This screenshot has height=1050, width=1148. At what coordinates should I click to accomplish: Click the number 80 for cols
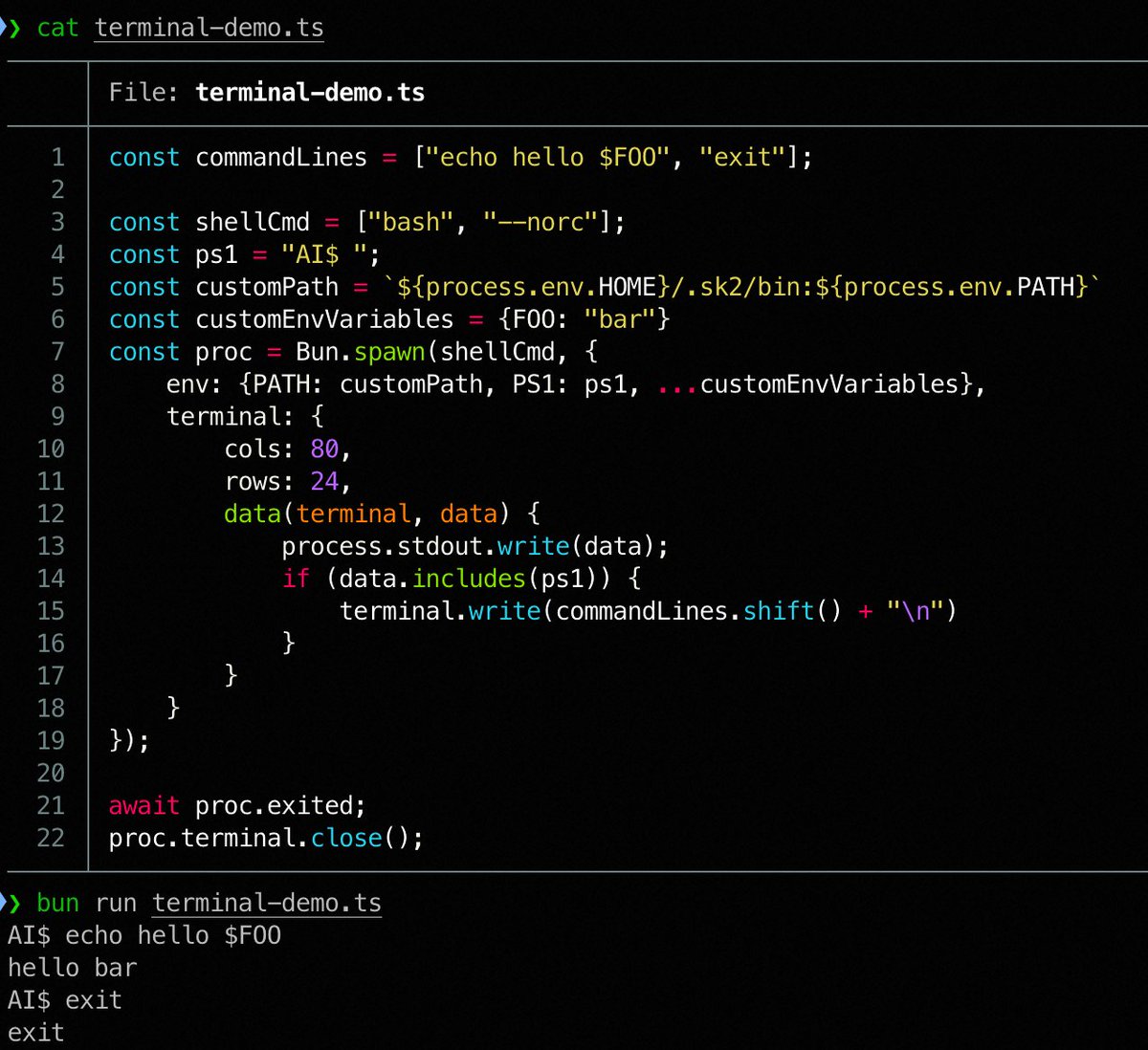click(324, 449)
